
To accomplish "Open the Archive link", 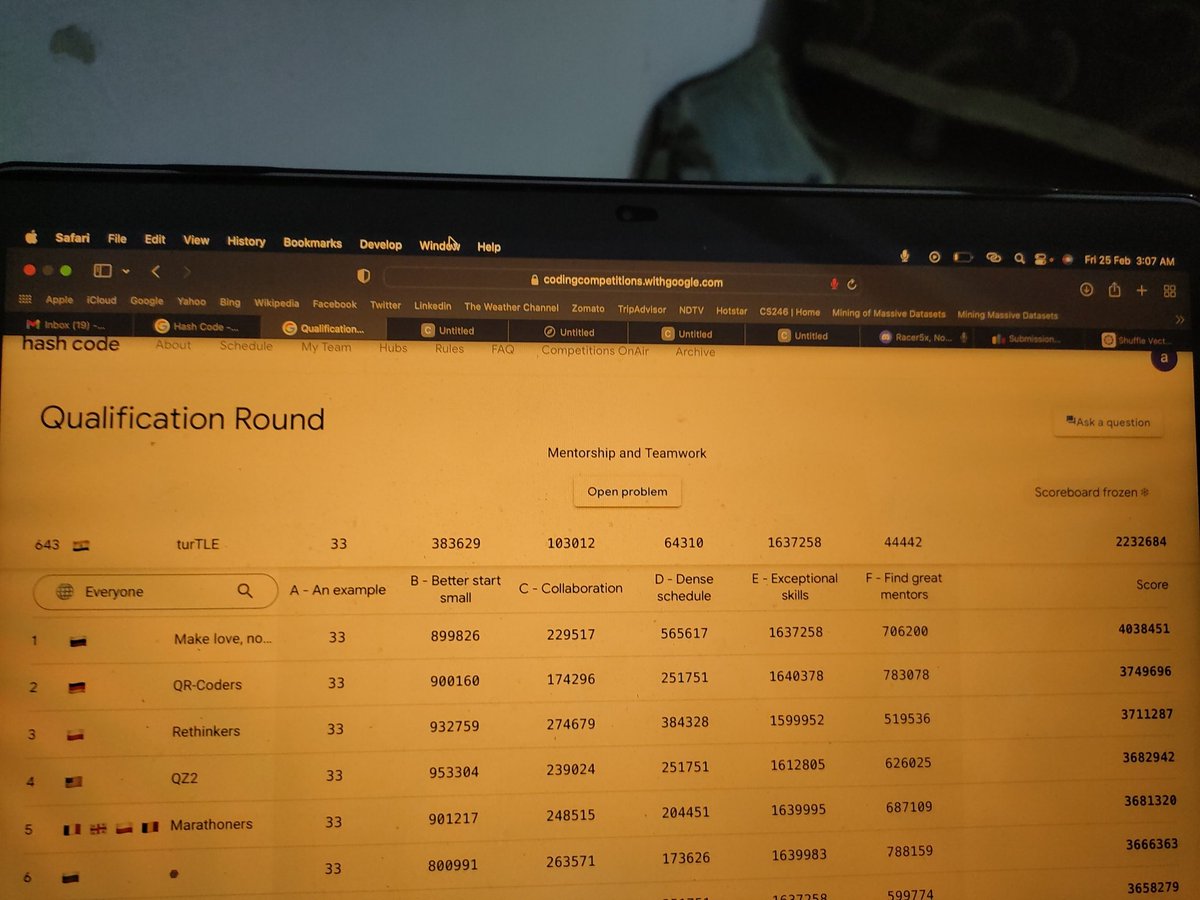I will click(695, 352).
